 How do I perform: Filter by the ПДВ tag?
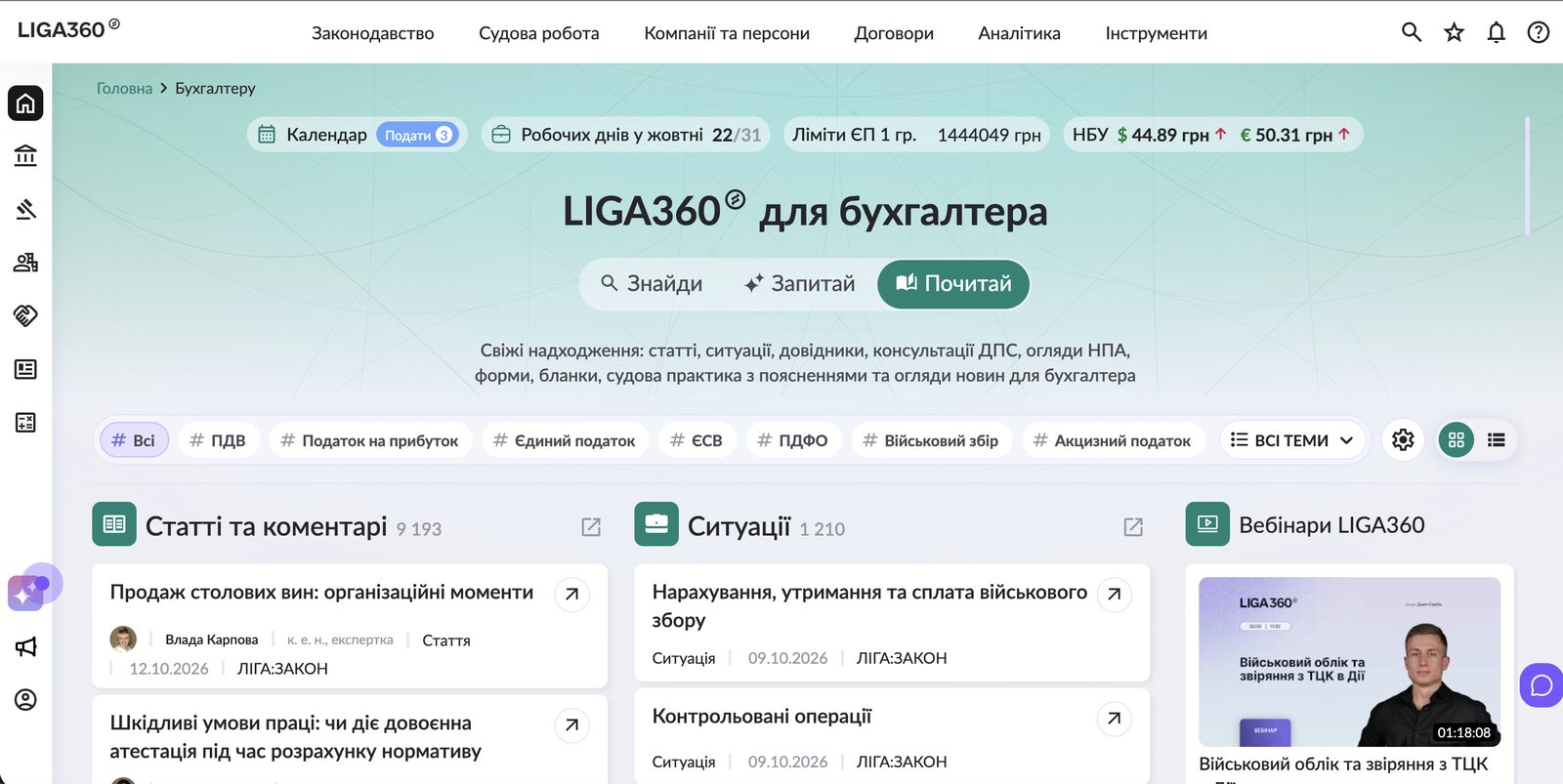tap(218, 440)
